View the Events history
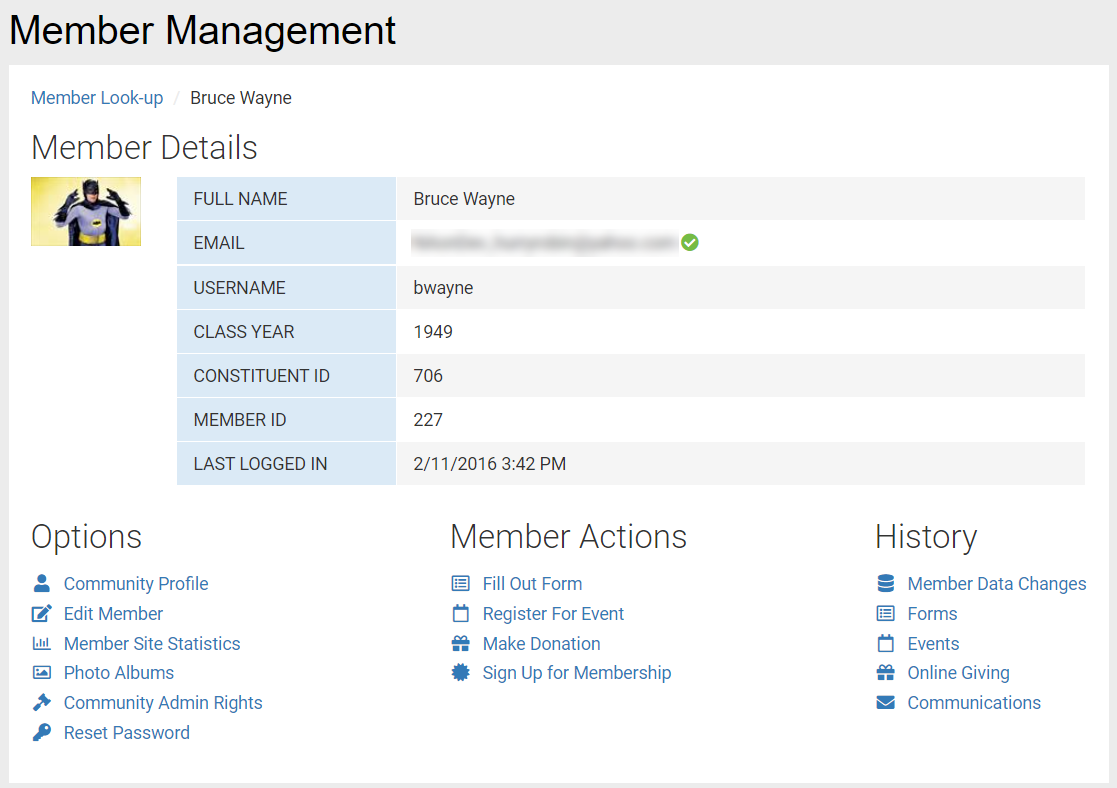1117x788 pixels. coord(936,643)
